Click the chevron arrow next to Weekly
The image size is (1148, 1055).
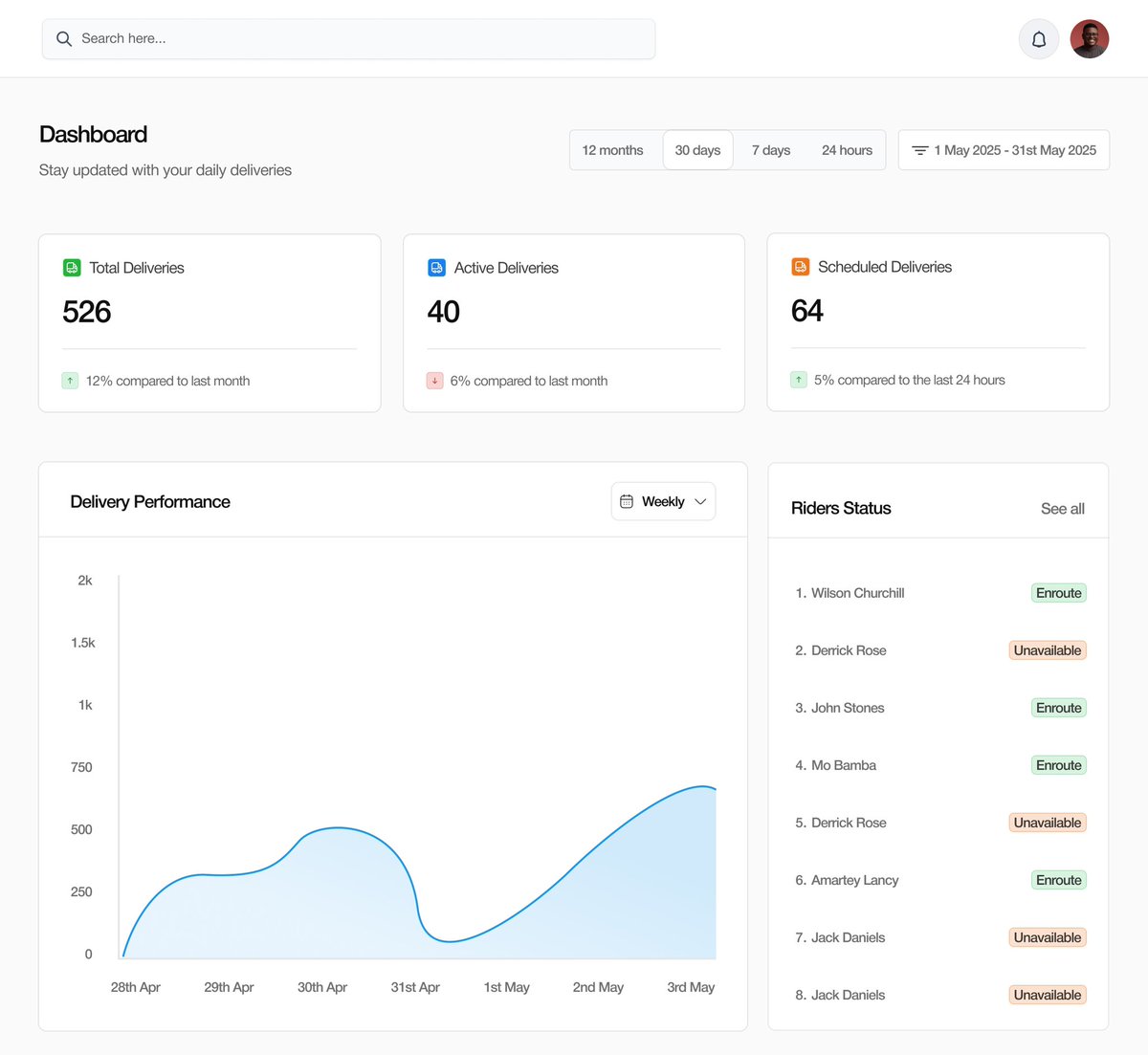(700, 501)
